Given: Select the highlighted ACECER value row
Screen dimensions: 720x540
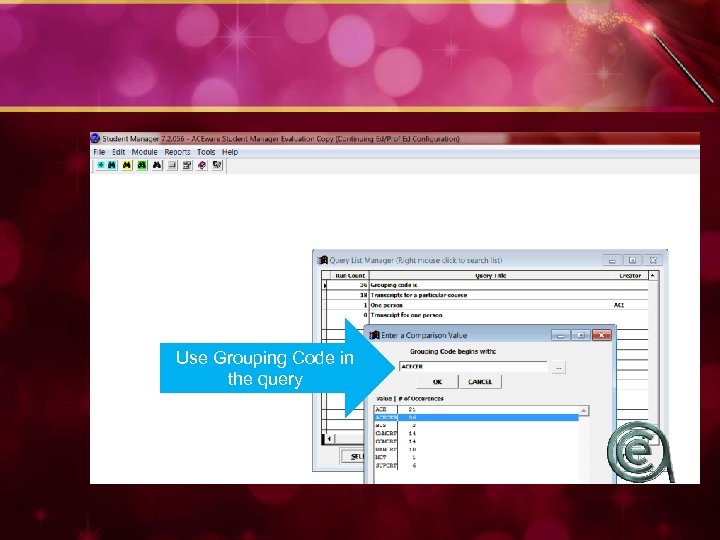Looking at the screenshot, I should click(x=476, y=417).
